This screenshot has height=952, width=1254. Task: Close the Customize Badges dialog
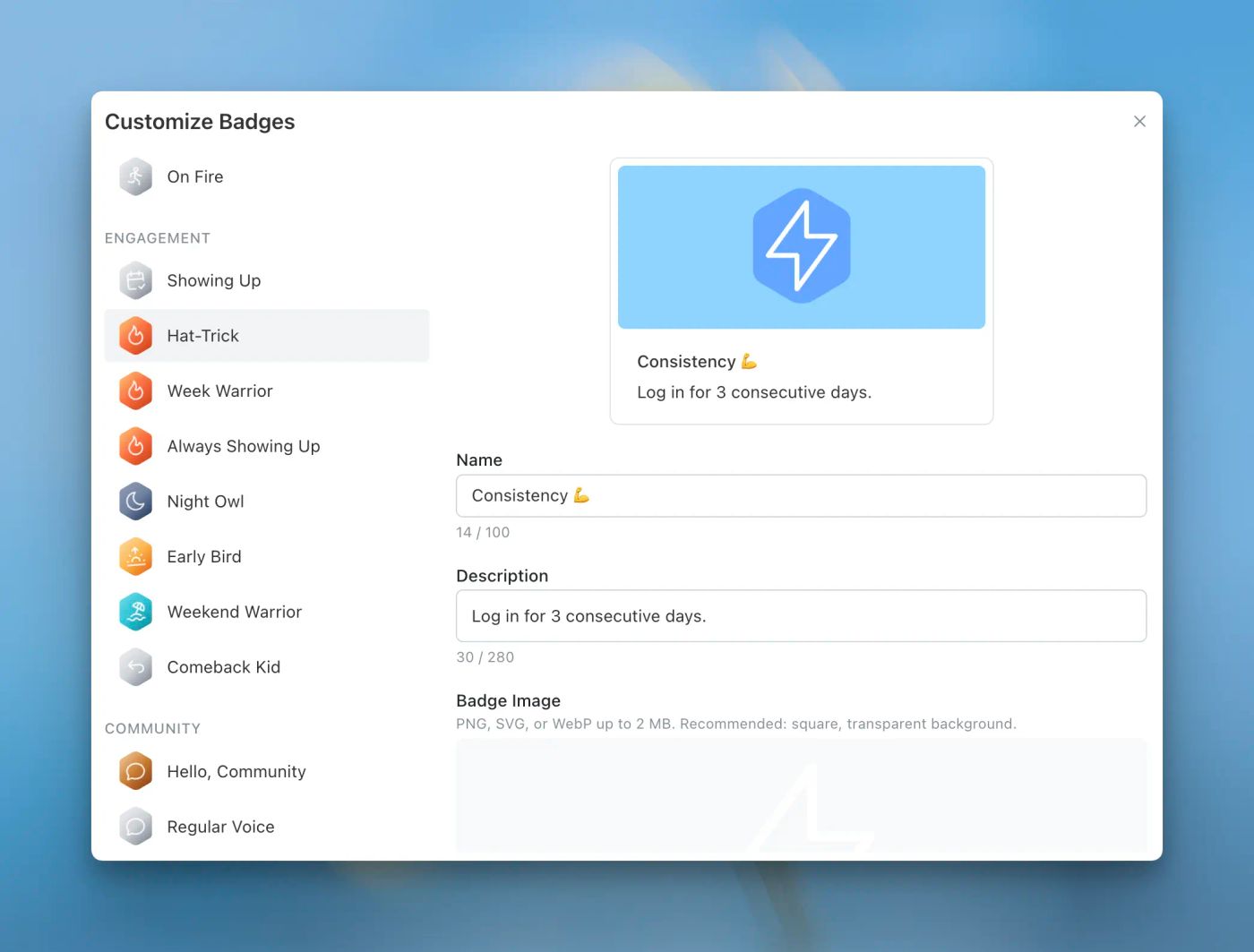[x=1139, y=121]
